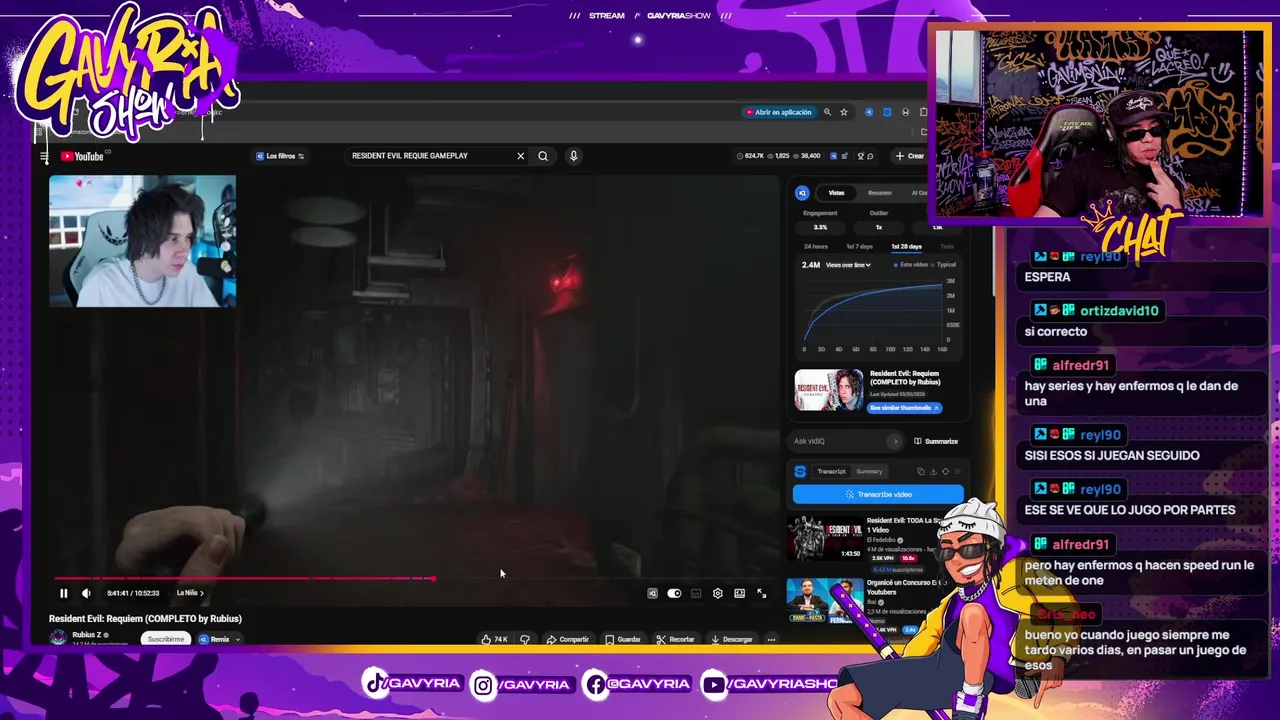Open the Rubius Z channel avatar
This screenshot has width=1280, height=720.
58,638
